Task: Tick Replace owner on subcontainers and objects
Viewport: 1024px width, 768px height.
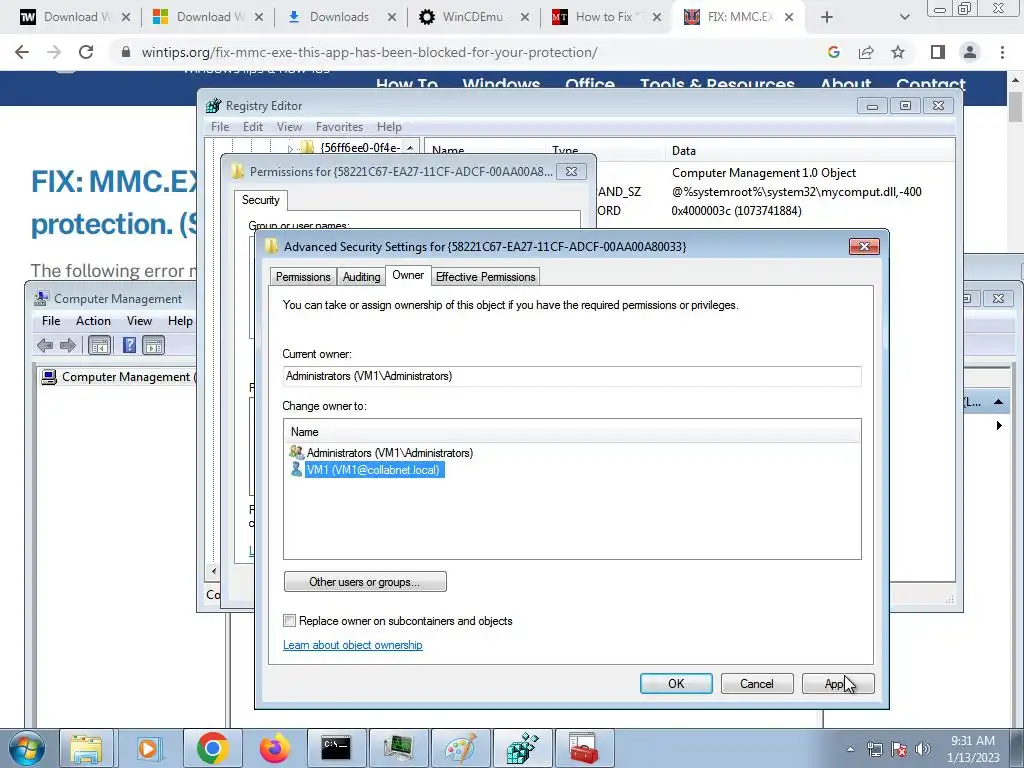Action: [x=289, y=620]
